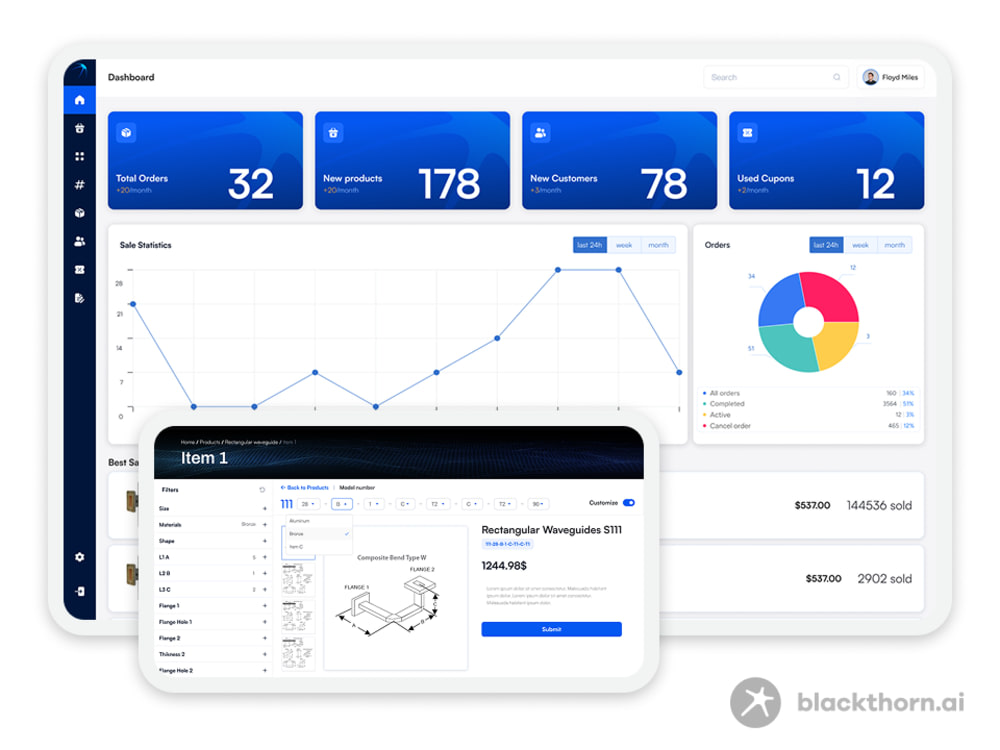Expand the Materials filter plus sign
This screenshot has height=750, width=1000.
coord(265,525)
